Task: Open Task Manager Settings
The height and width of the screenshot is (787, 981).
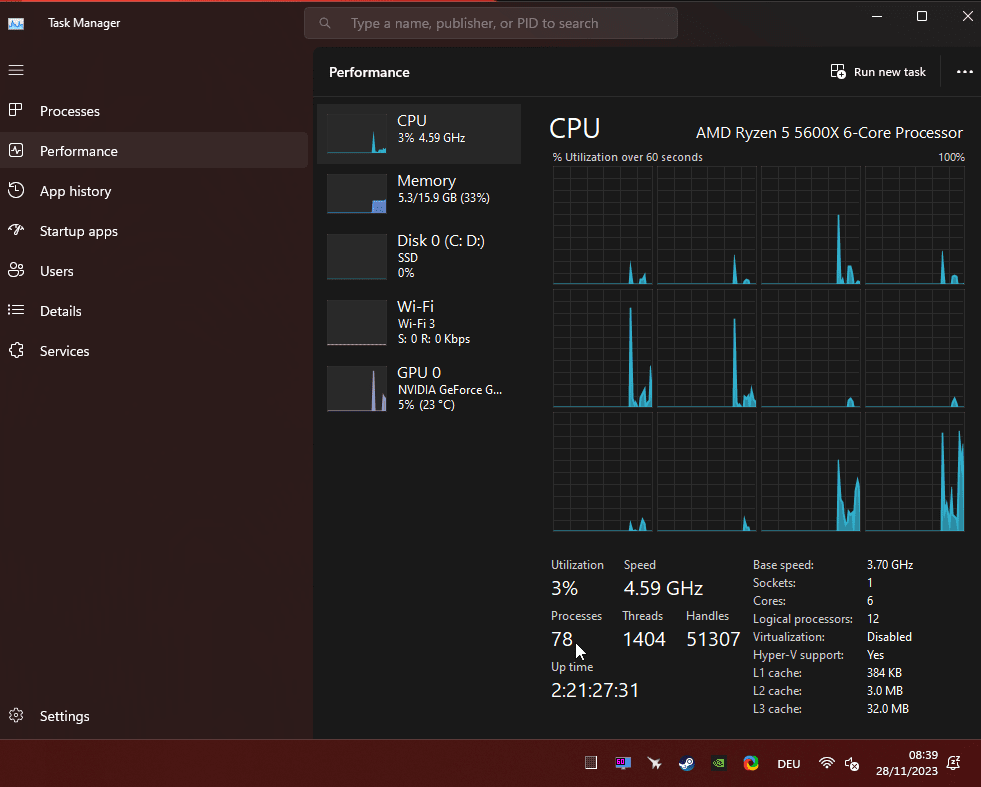Action: 154,716
